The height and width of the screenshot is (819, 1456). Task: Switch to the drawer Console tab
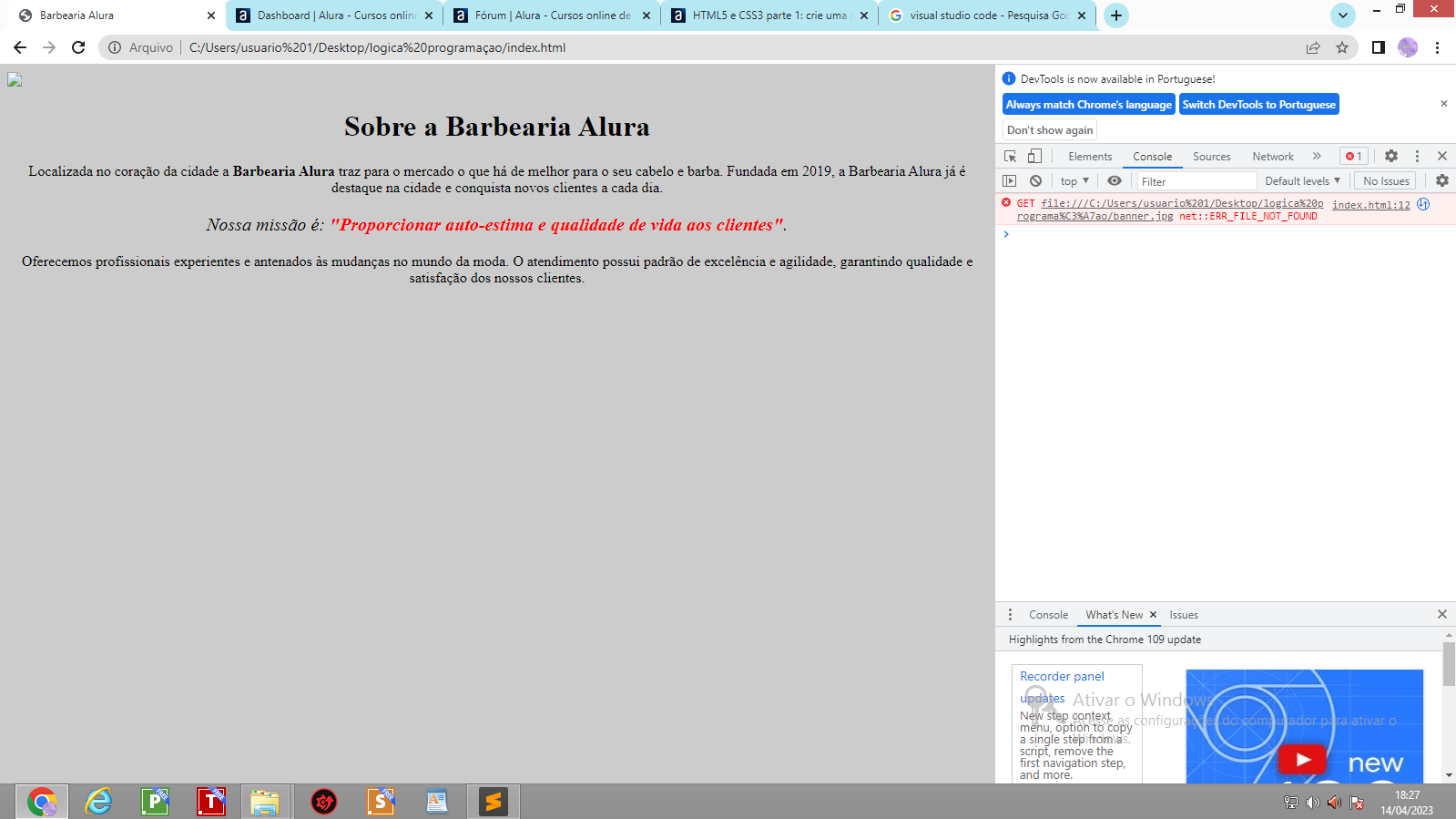1048,615
